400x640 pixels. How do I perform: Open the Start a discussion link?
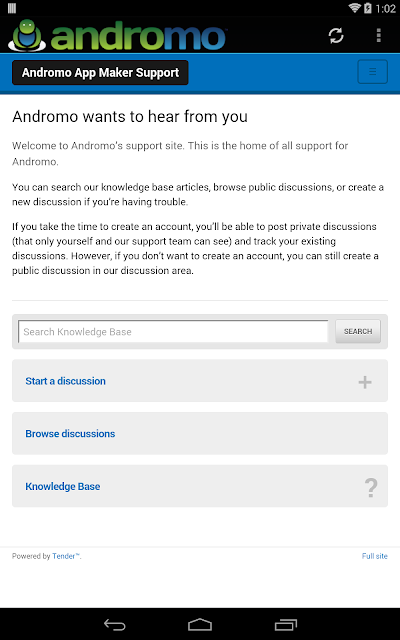point(65,381)
